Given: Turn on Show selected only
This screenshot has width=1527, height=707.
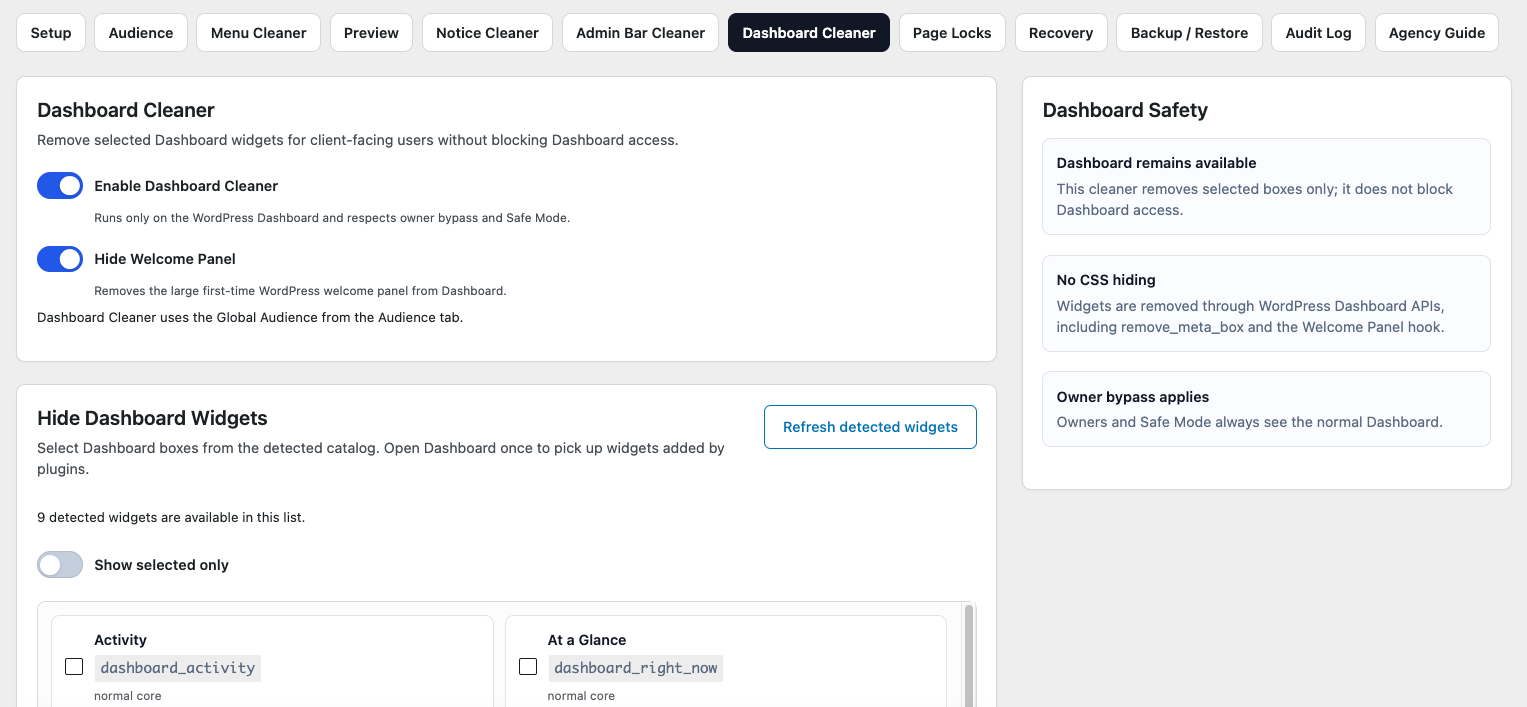Looking at the screenshot, I should (x=60, y=565).
